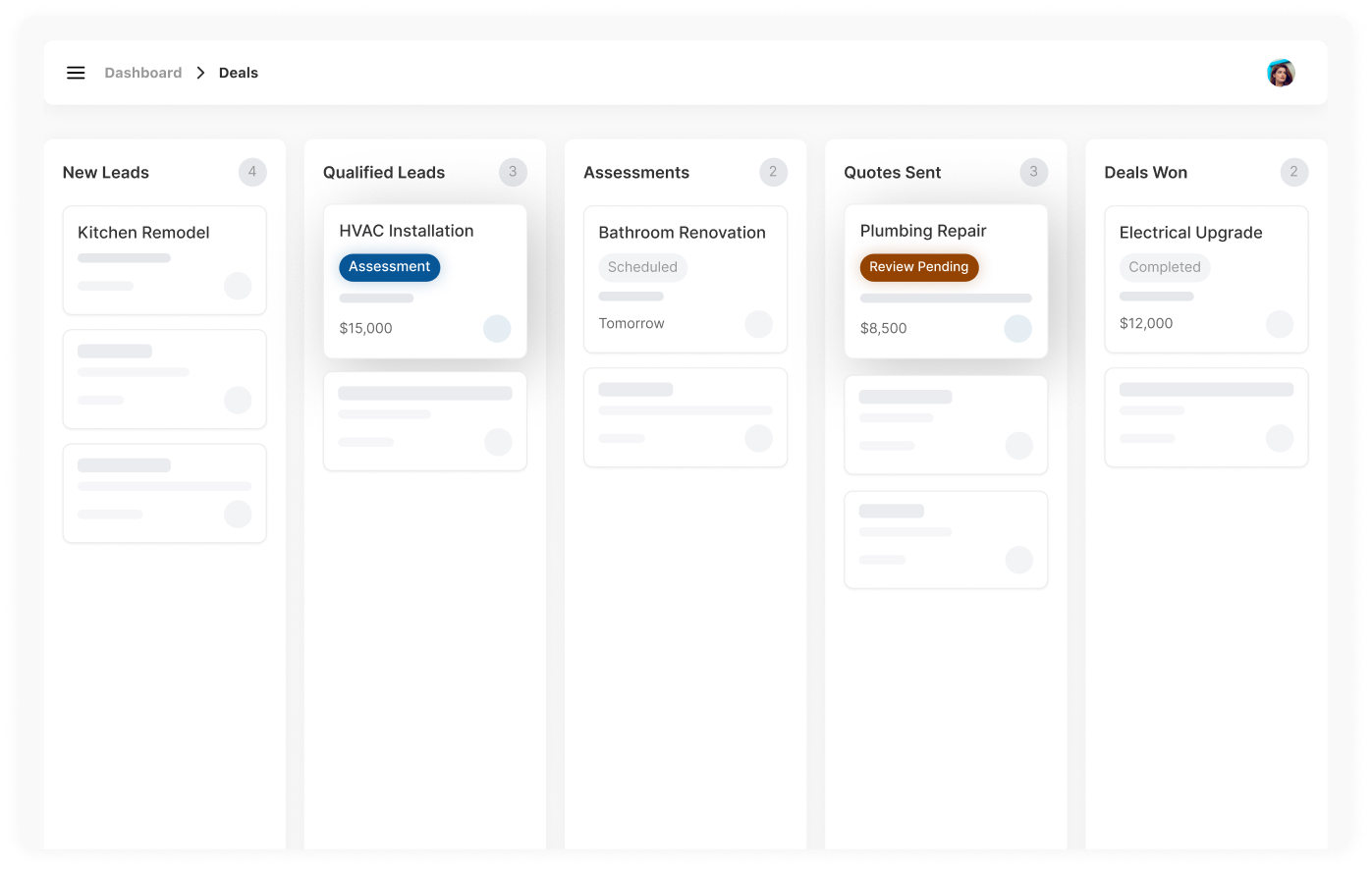Screen dimensions: 1372x872
Task: Click the Deals Won count badge
Action: [x=1293, y=172]
